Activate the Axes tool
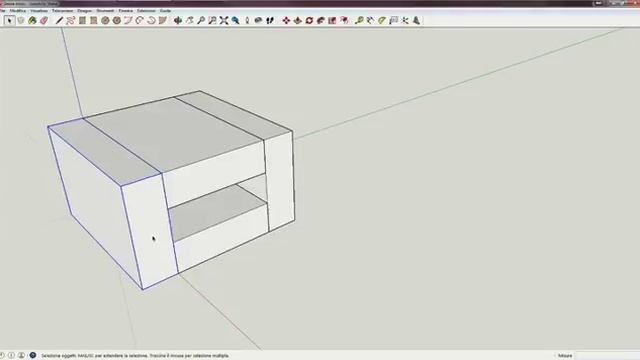This screenshot has height=360, width=640. coord(404,20)
